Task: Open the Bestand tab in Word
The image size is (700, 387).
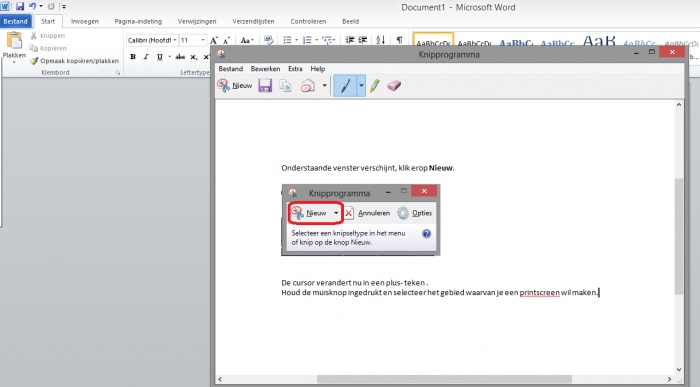Action: (16, 21)
